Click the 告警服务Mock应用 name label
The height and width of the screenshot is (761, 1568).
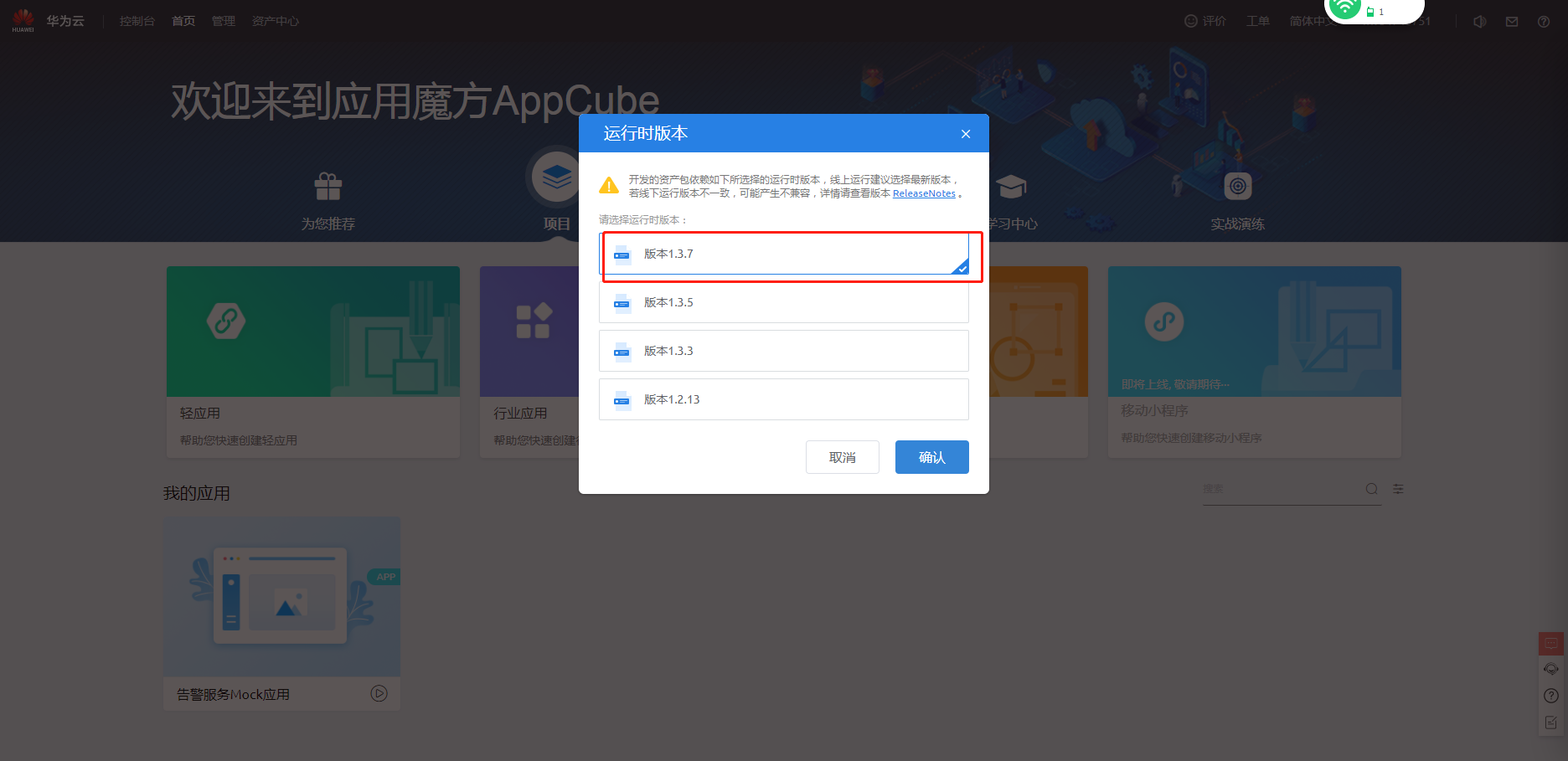pyautogui.click(x=233, y=694)
